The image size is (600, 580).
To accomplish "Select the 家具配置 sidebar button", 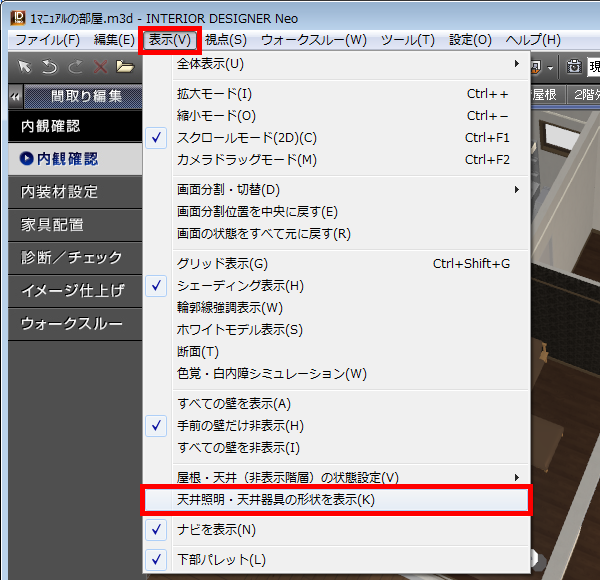I will 53,225.
